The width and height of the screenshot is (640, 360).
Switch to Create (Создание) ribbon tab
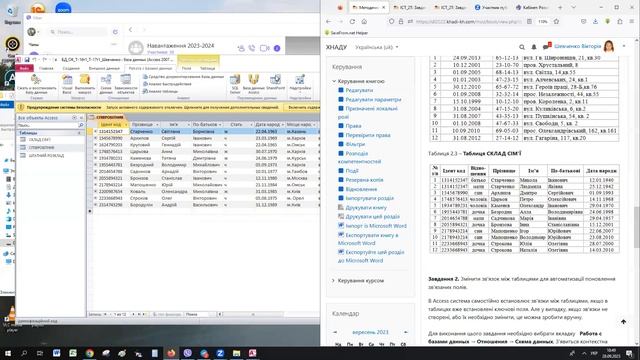71,68
